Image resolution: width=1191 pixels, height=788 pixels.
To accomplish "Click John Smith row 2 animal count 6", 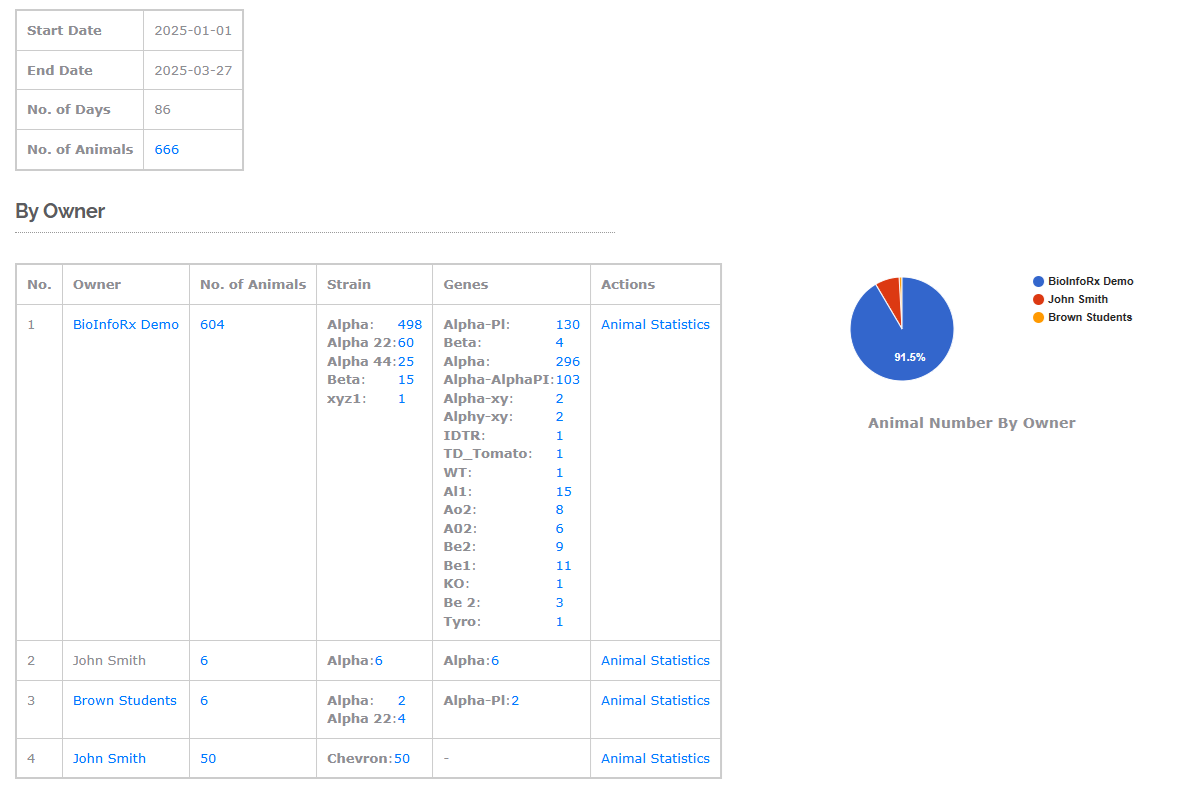I will coord(204,660).
